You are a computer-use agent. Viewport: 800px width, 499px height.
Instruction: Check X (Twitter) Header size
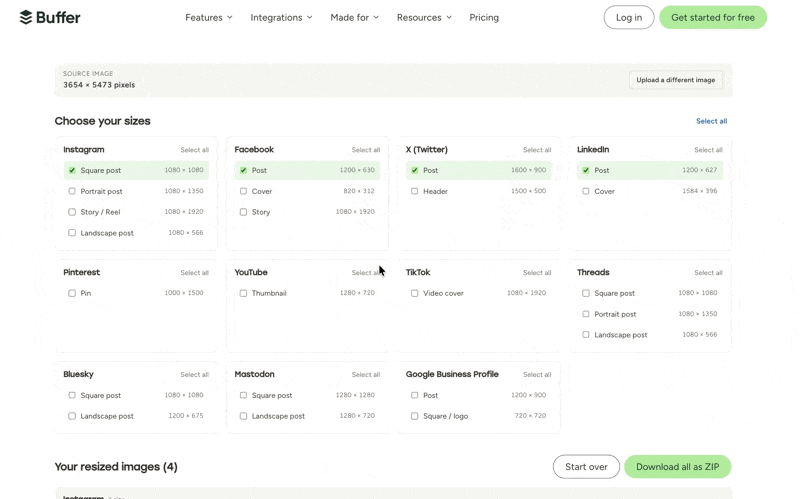coord(414,191)
